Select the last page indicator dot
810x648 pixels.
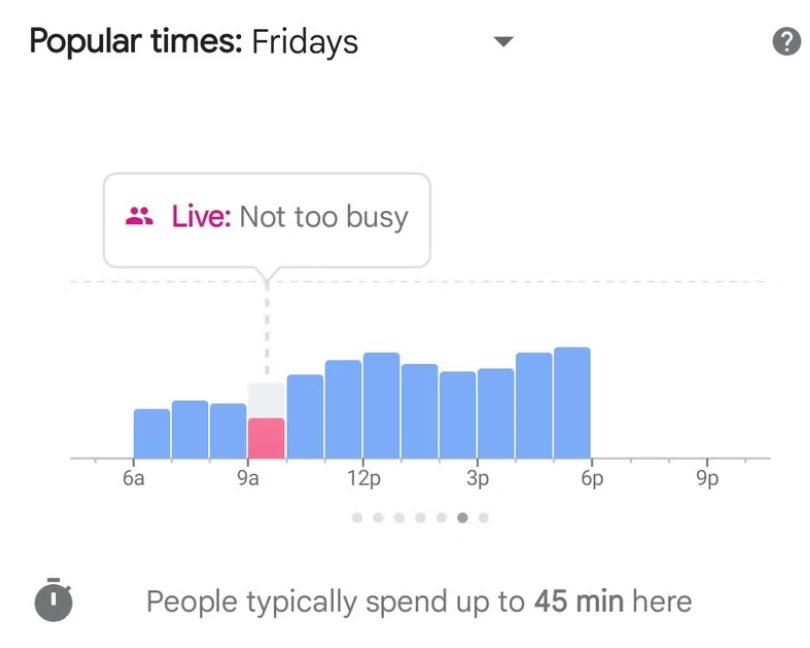(x=484, y=517)
